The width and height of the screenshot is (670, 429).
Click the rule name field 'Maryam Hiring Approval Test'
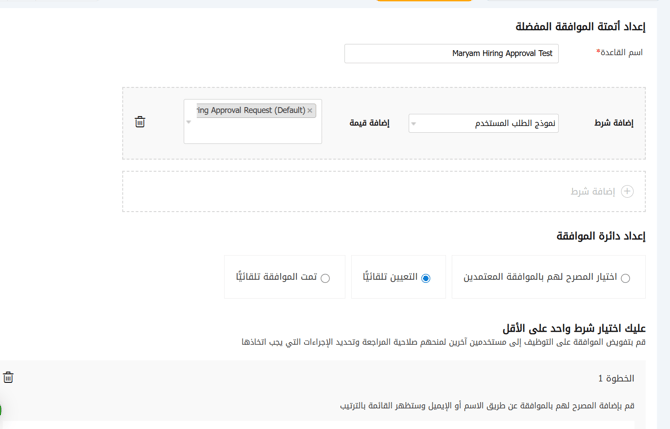(451, 53)
